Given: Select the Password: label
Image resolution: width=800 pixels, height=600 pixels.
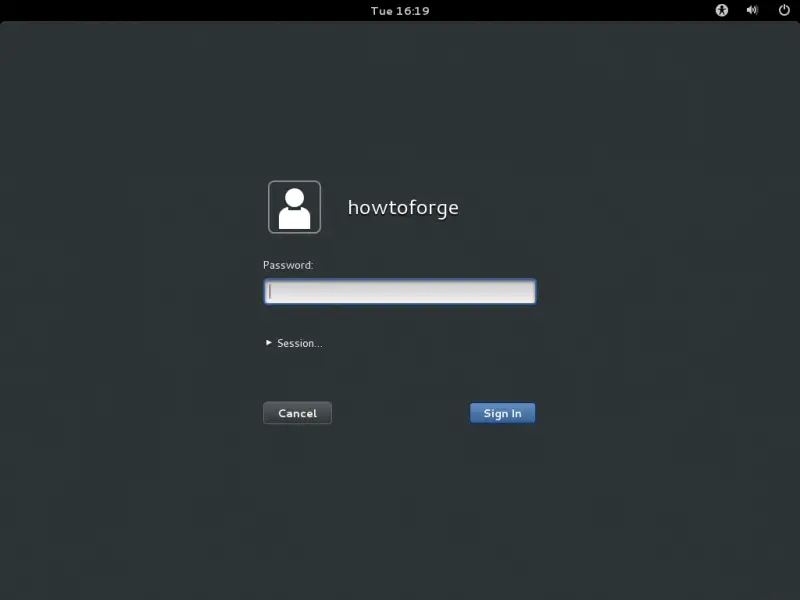Looking at the screenshot, I should coord(288,265).
